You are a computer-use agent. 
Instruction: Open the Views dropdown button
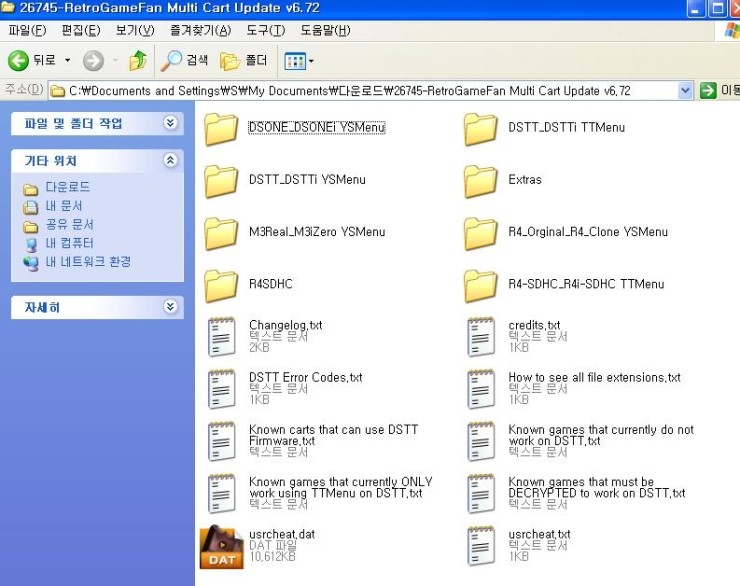pyautogui.click(x=299, y=61)
